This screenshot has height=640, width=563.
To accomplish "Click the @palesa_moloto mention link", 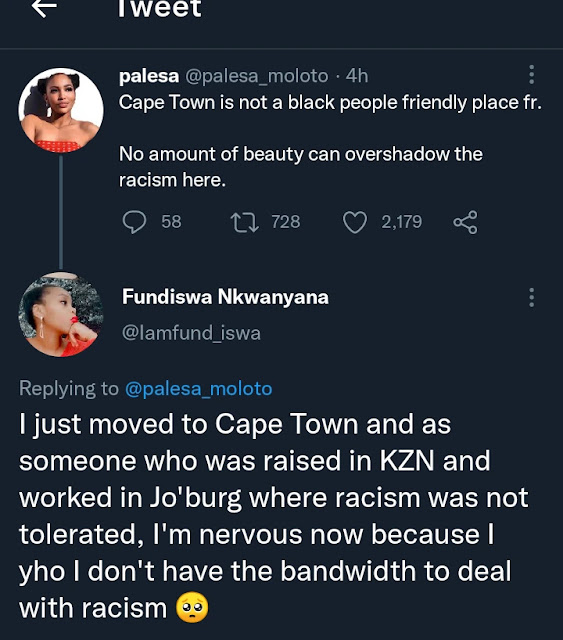I will coord(198,389).
